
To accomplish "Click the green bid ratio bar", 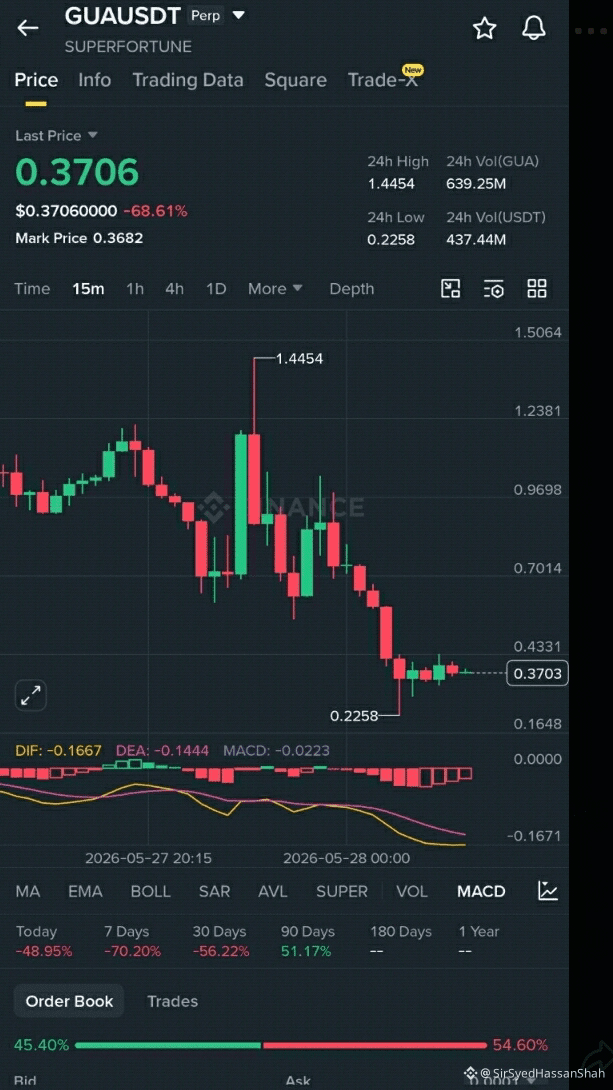I will pos(167,1046).
